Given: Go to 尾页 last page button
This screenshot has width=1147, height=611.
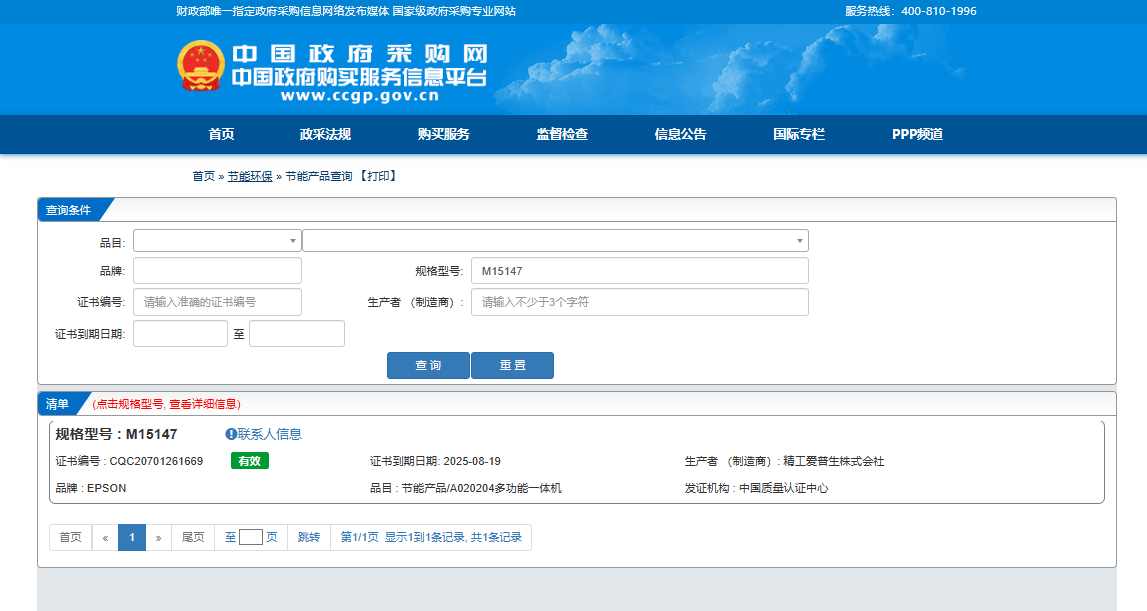Looking at the screenshot, I should click(193, 537).
